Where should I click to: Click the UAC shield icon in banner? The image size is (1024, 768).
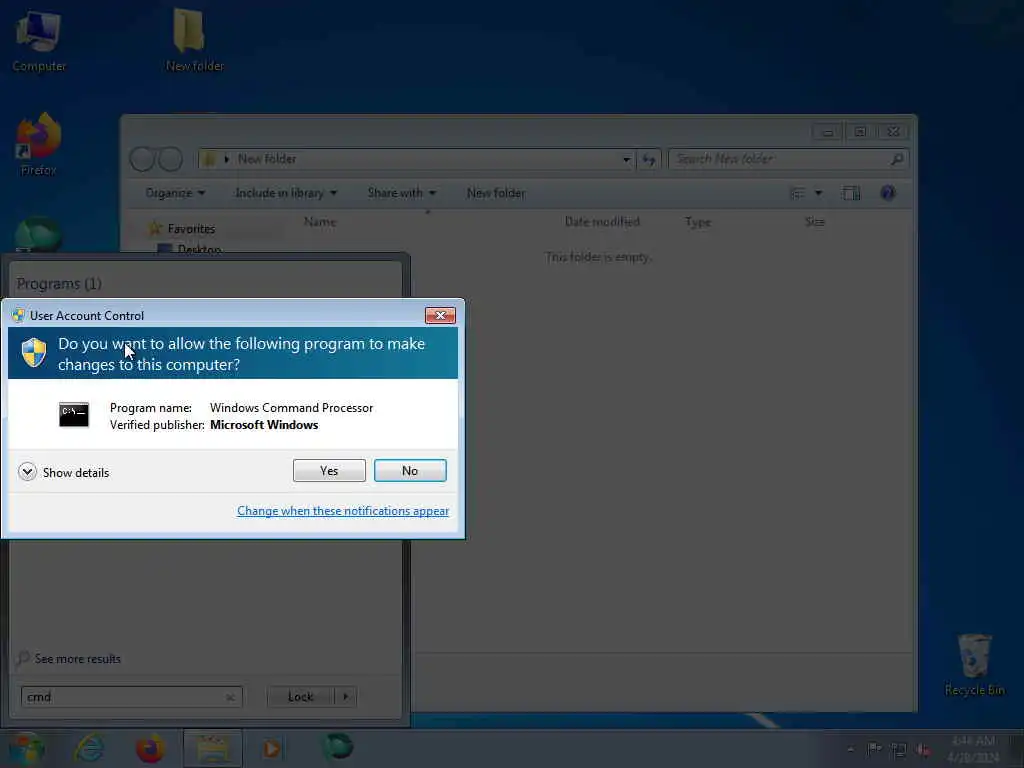pyautogui.click(x=34, y=353)
